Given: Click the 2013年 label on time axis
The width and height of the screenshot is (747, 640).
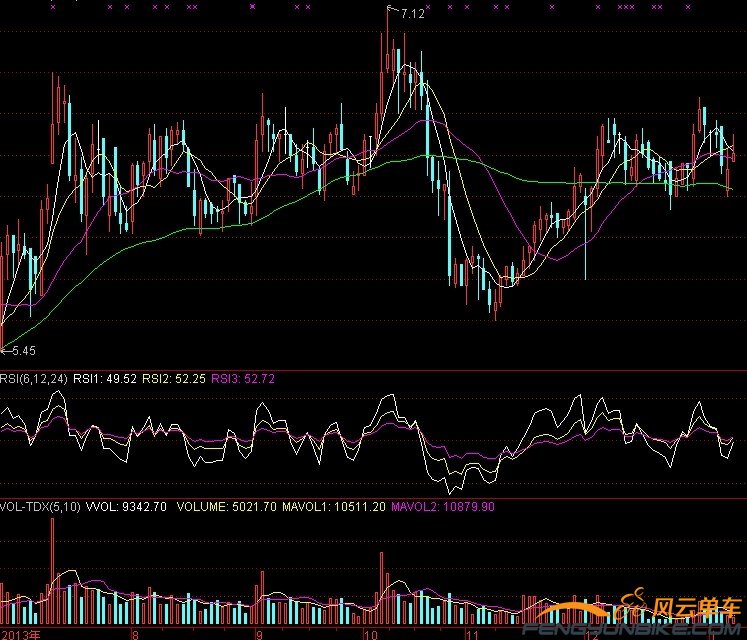Looking at the screenshot, I should pos(21,634).
